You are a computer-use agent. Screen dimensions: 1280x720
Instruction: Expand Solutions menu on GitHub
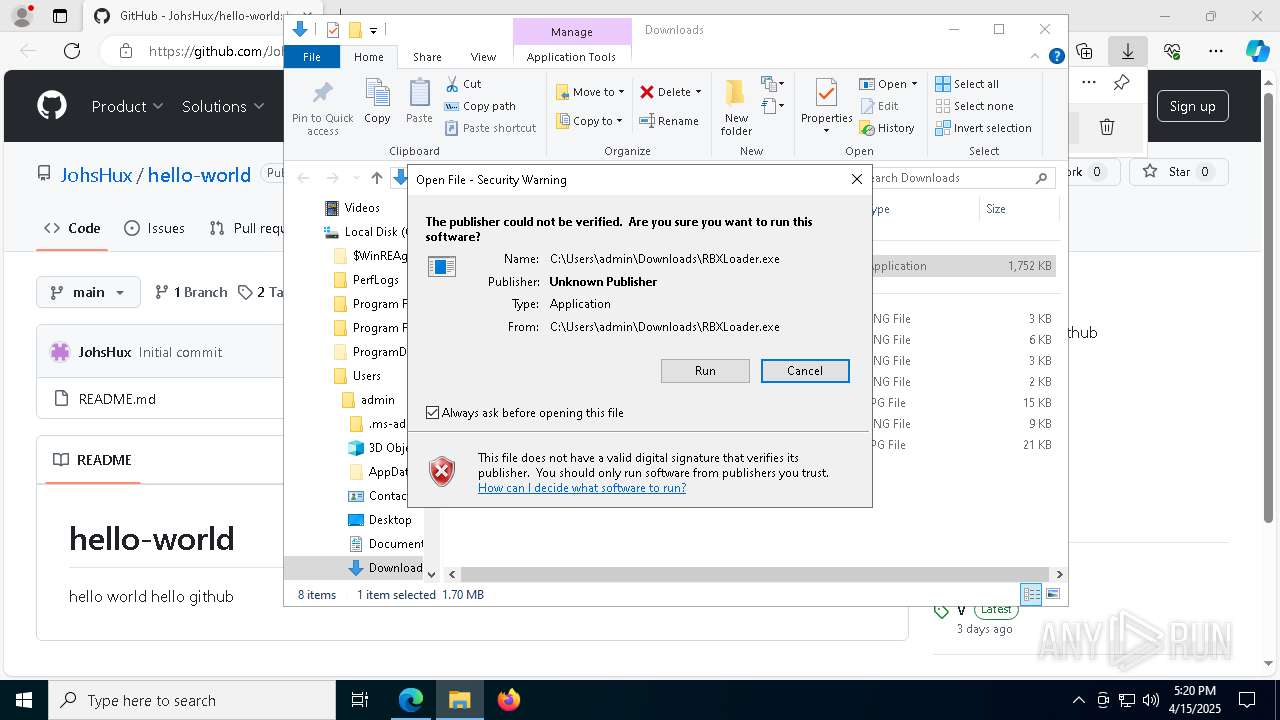pos(223,106)
